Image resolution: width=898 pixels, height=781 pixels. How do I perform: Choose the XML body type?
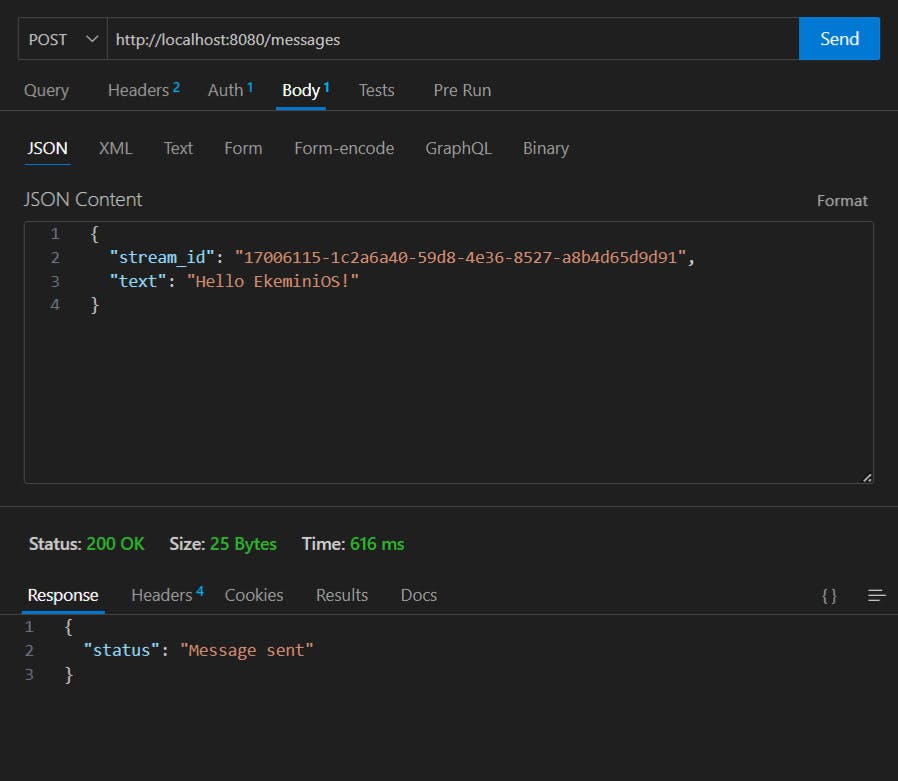coord(115,148)
